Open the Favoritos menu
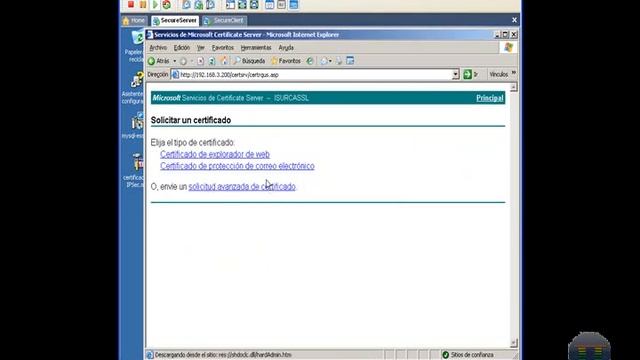The width and height of the screenshot is (640, 360). pos(222,48)
